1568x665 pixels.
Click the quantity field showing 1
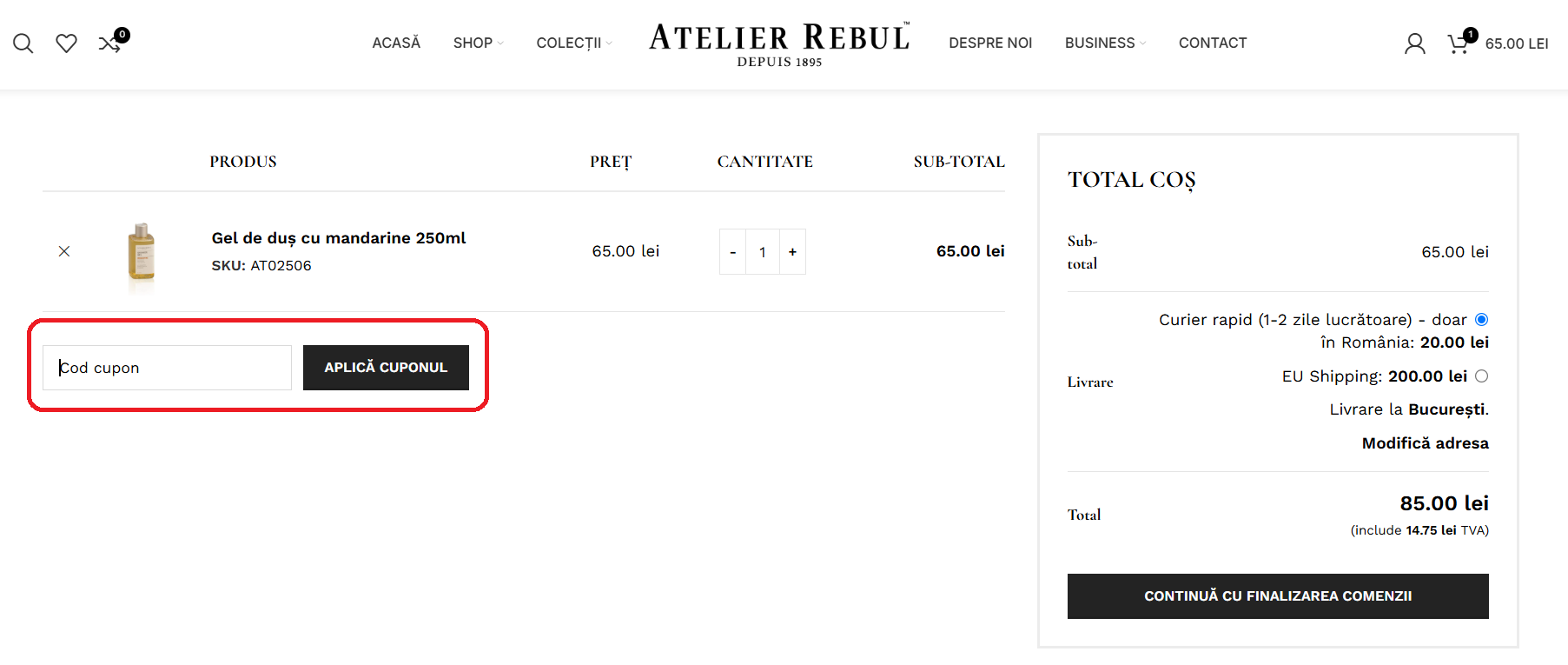763,252
